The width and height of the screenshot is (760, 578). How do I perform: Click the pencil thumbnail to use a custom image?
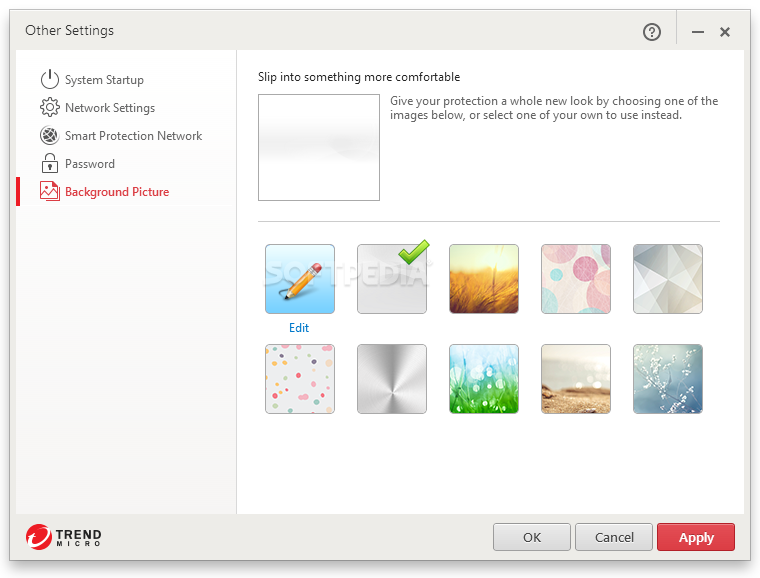[300, 279]
